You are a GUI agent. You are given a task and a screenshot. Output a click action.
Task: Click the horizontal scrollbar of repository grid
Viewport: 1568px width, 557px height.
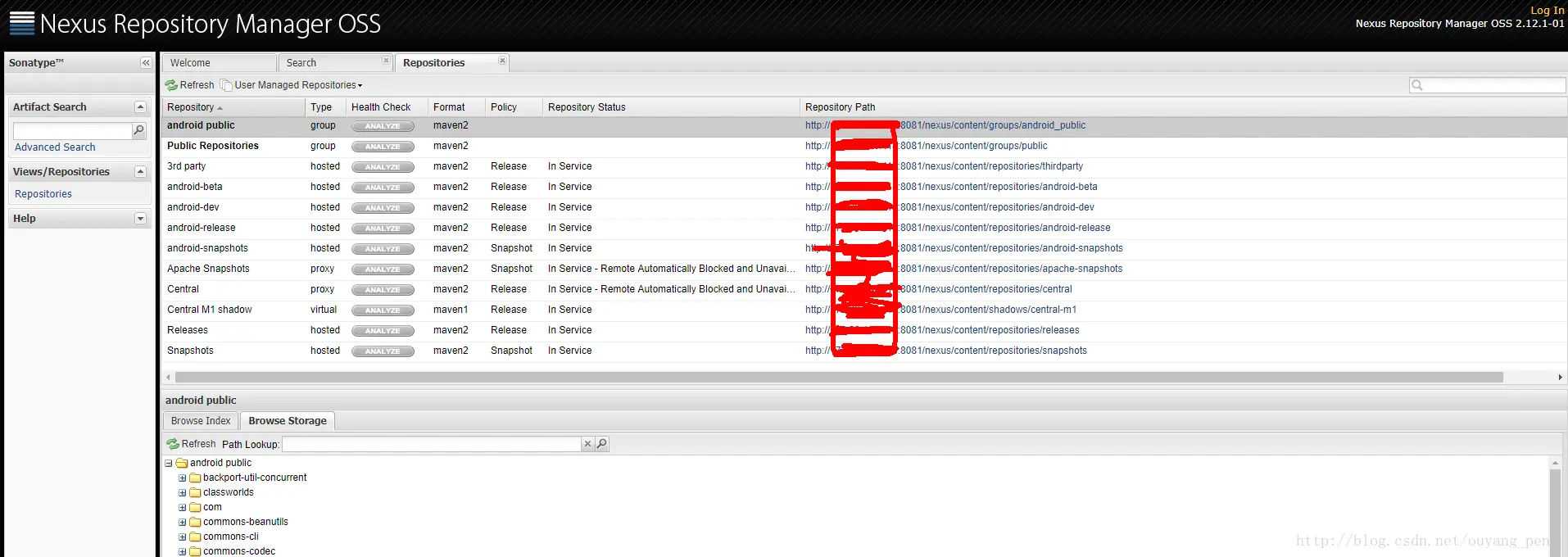click(839, 378)
